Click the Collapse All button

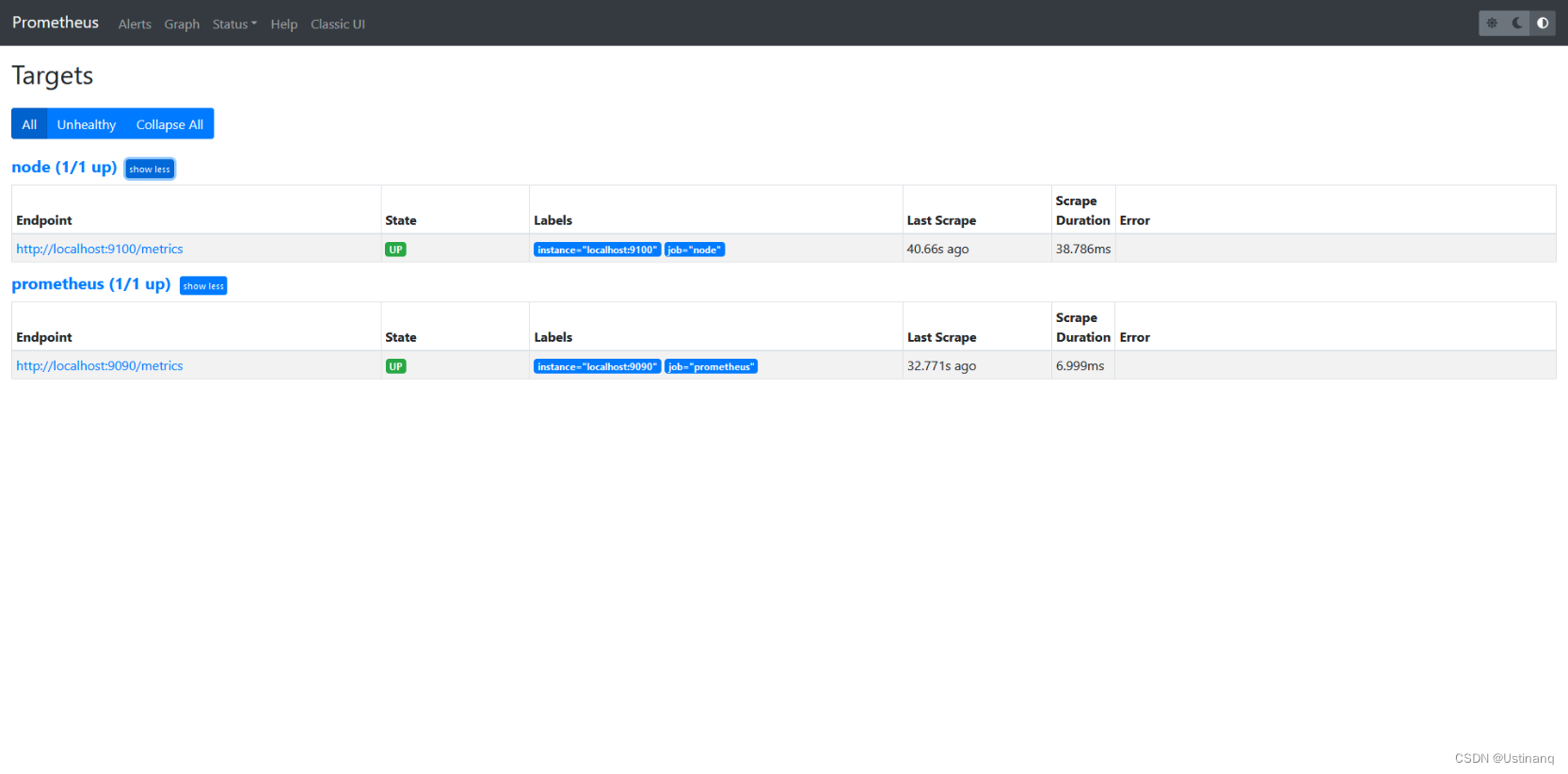(x=169, y=124)
